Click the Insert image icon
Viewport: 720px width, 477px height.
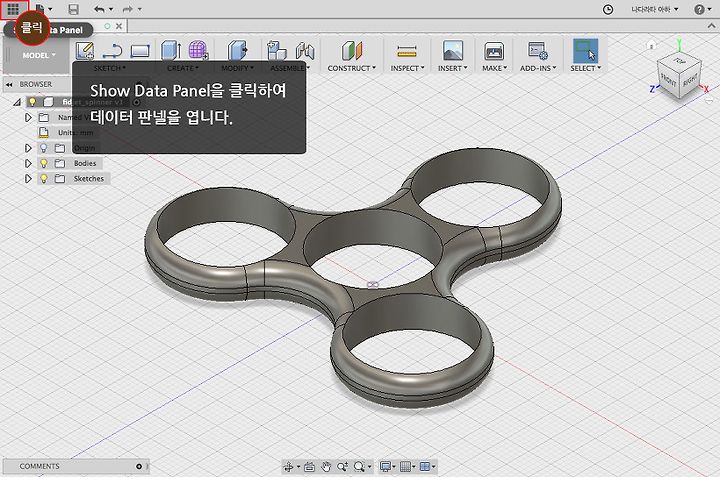tap(453, 51)
